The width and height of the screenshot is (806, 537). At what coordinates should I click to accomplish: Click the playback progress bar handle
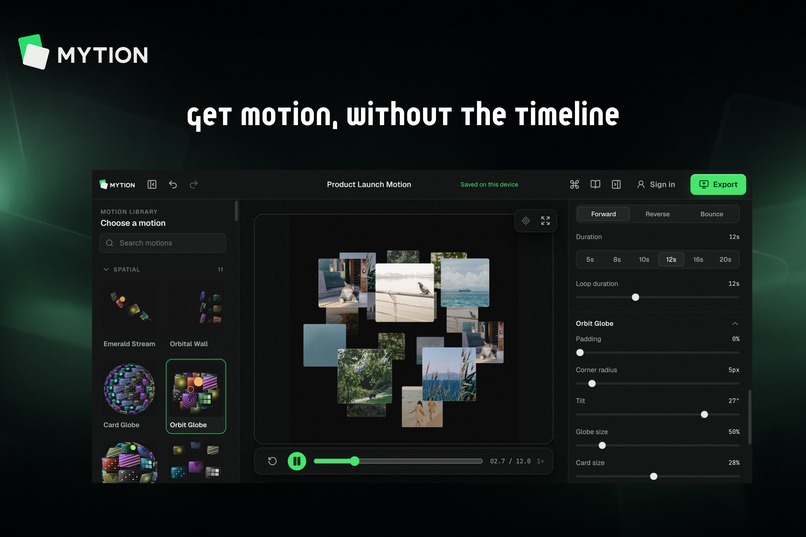point(355,461)
